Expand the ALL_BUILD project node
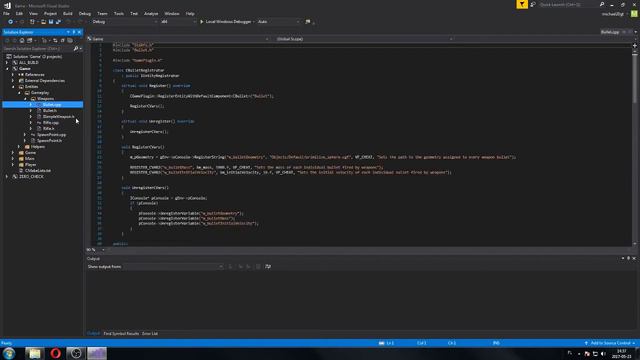 click(x=7, y=62)
